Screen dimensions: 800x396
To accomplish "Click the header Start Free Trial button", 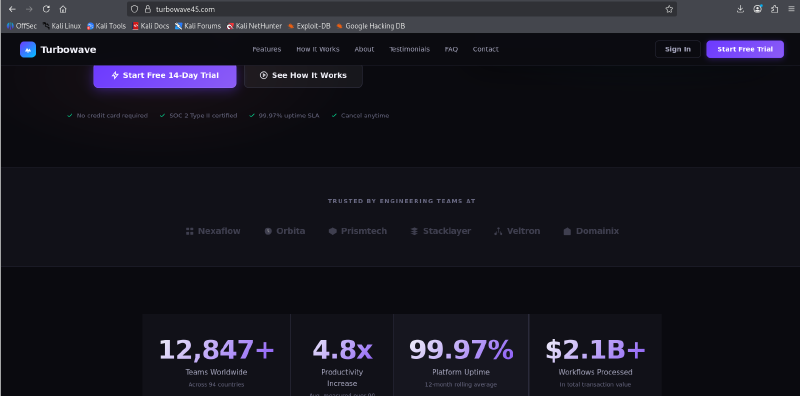I will [x=745, y=50].
